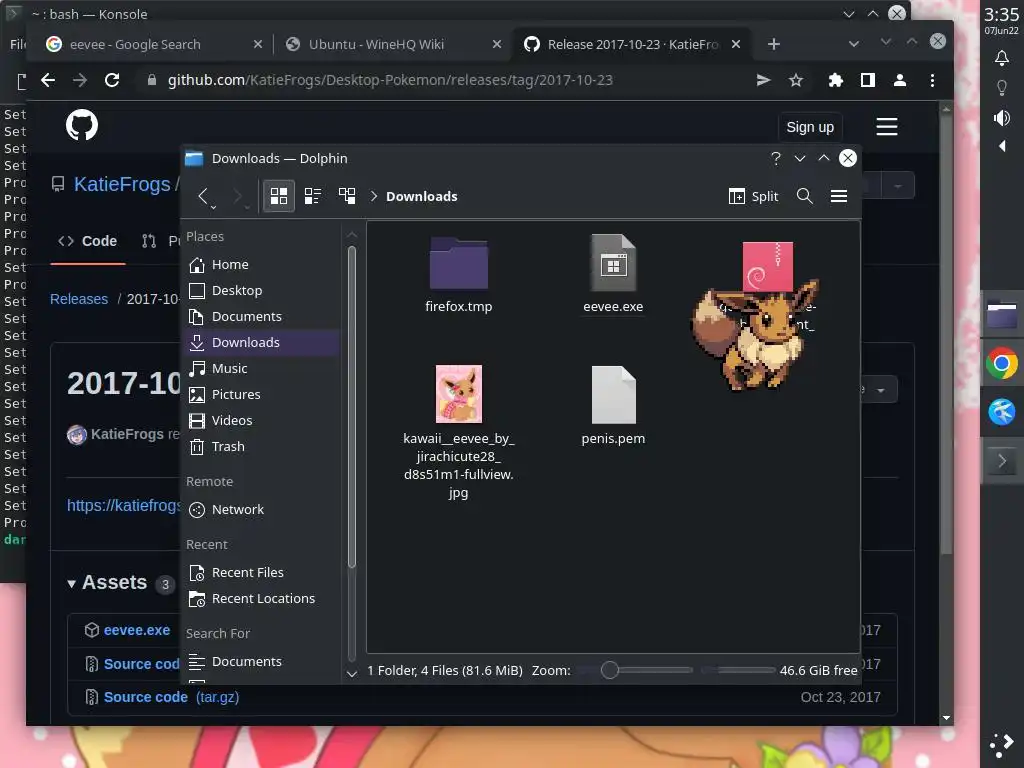
Task: Download Source code tar.gz link
Action: click(171, 697)
